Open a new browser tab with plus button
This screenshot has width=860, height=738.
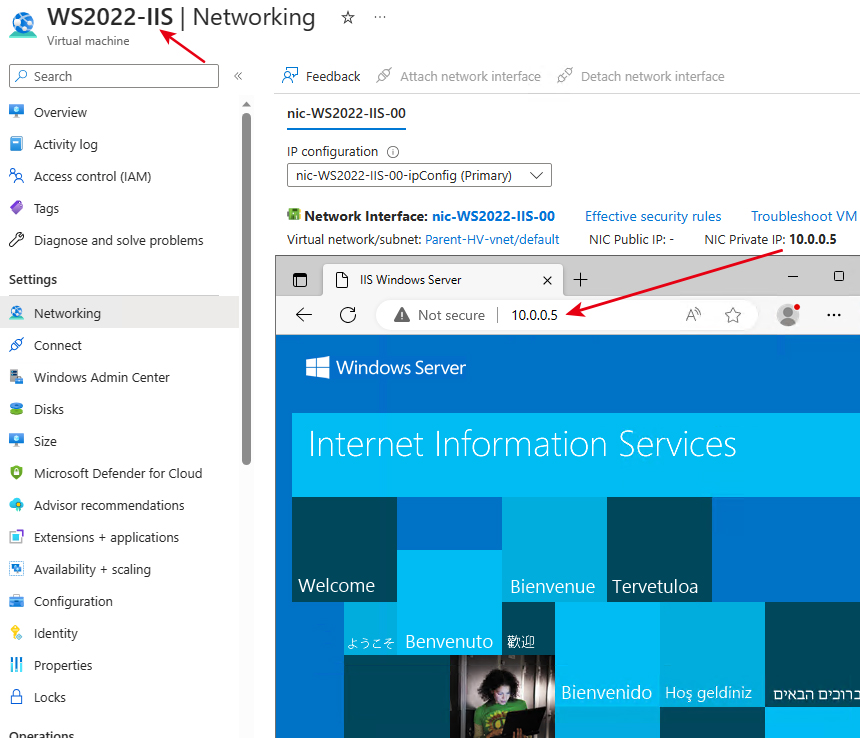(580, 280)
